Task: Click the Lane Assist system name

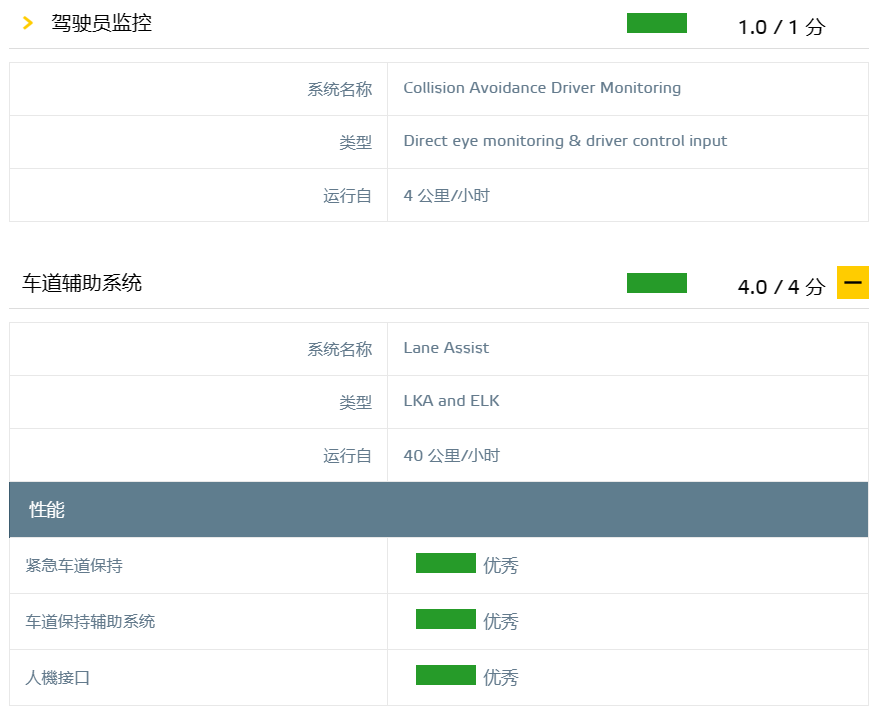Action: (446, 348)
